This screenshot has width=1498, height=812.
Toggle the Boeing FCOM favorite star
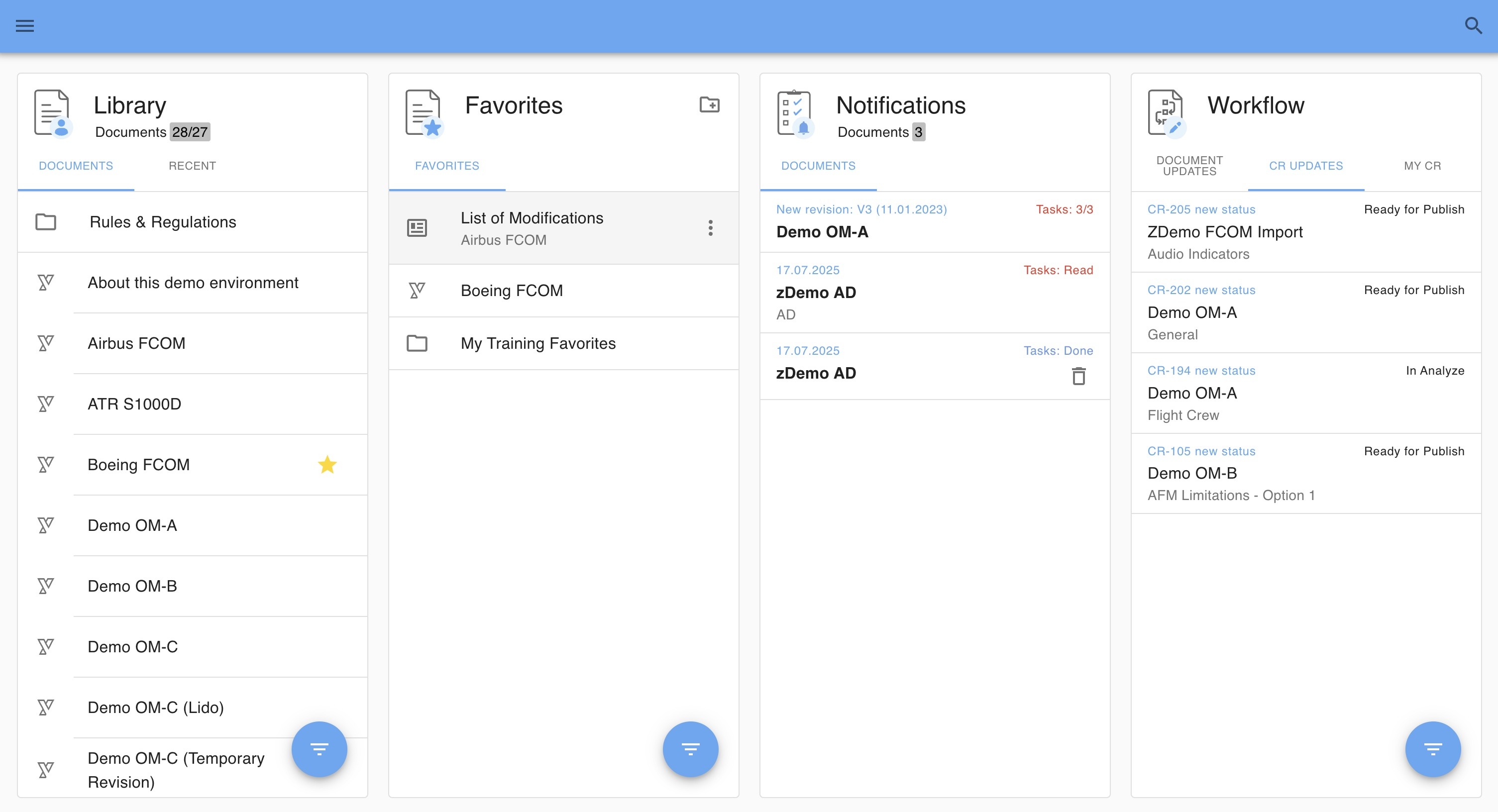(x=327, y=464)
